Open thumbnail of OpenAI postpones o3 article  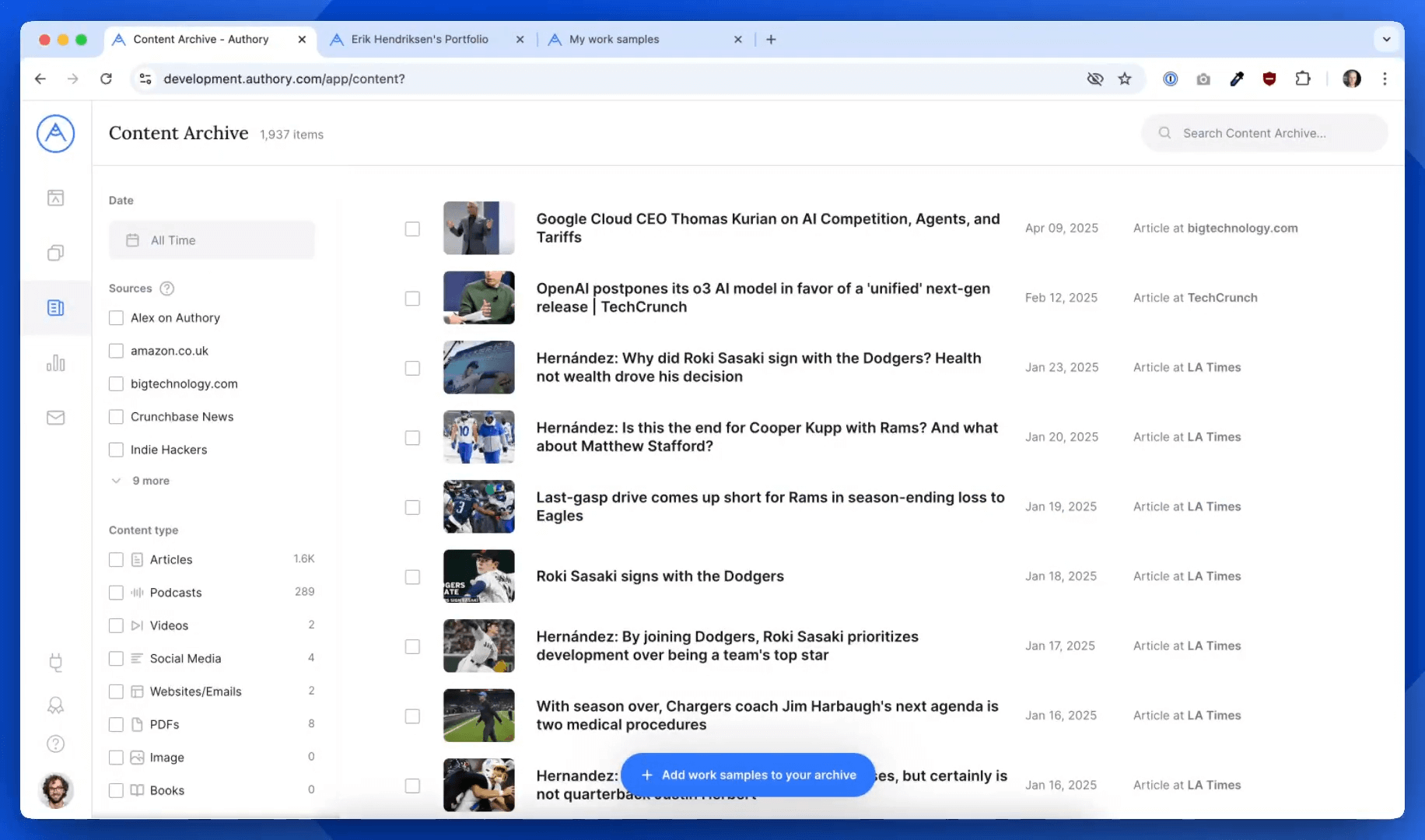point(478,298)
